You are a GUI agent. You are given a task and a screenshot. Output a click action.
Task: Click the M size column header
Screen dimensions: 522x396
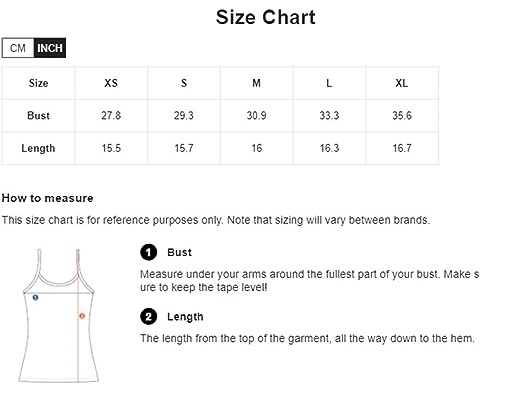pos(256,83)
